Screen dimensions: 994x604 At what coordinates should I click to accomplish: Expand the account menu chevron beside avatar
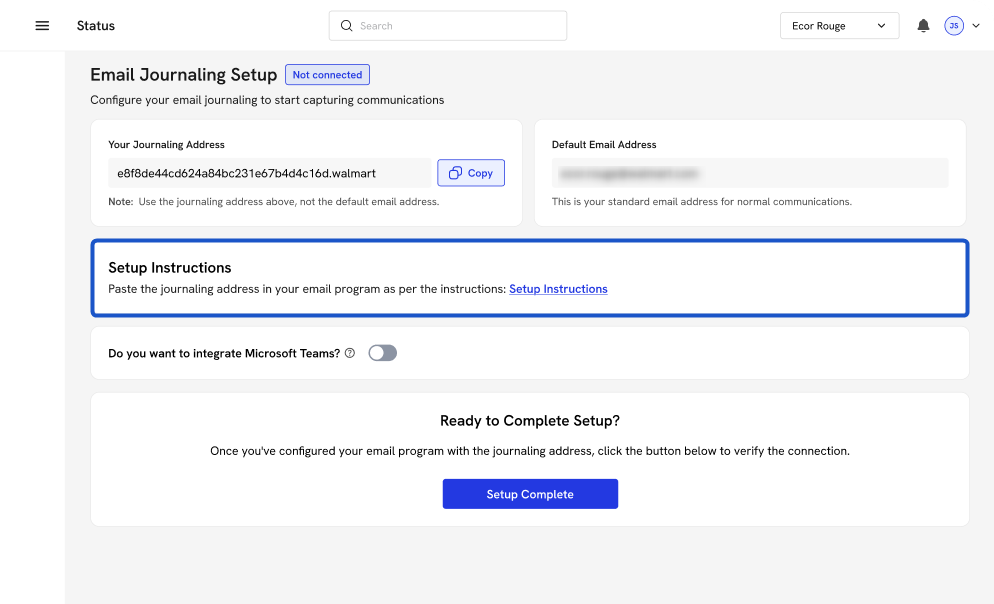(x=975, y=26)
